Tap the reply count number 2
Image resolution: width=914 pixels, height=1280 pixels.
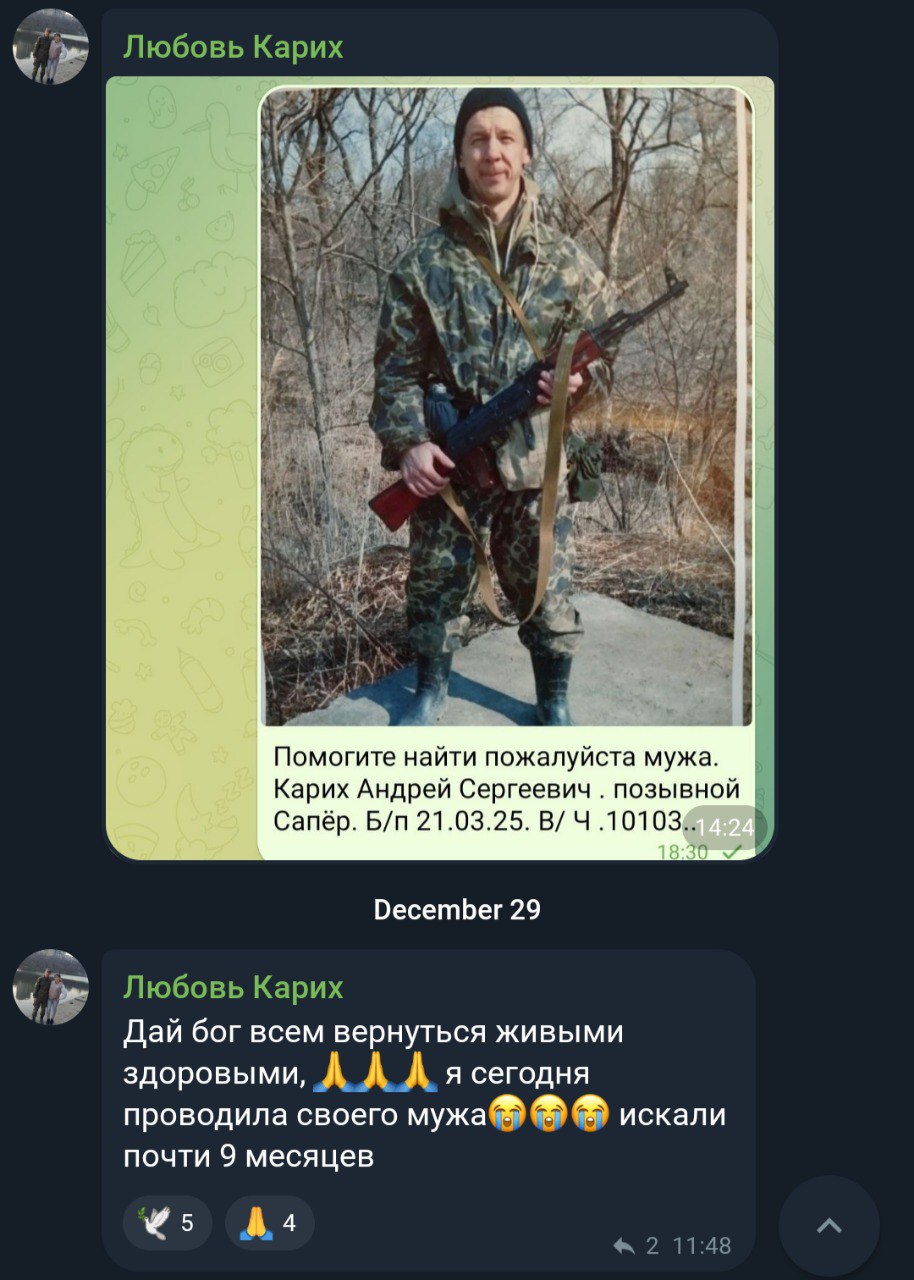[652, 1246]
